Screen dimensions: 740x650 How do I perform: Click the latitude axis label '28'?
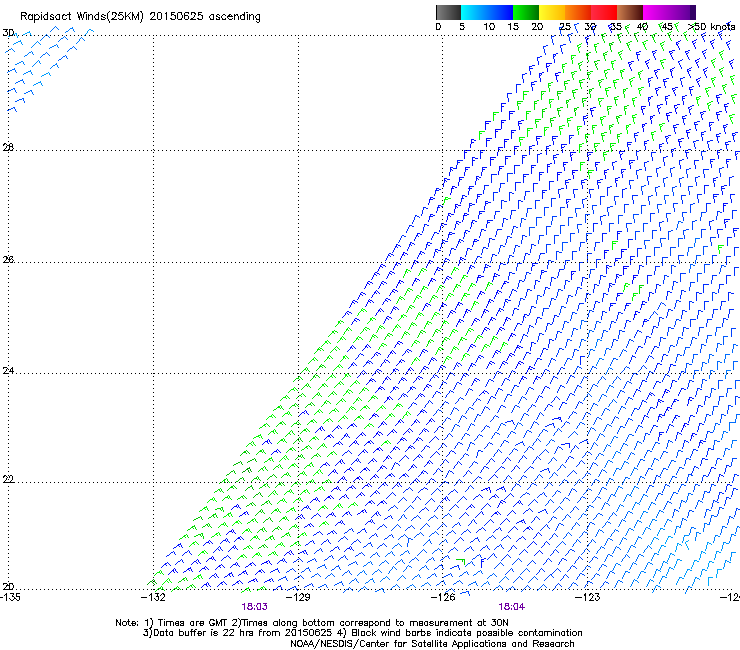point(8,147)
